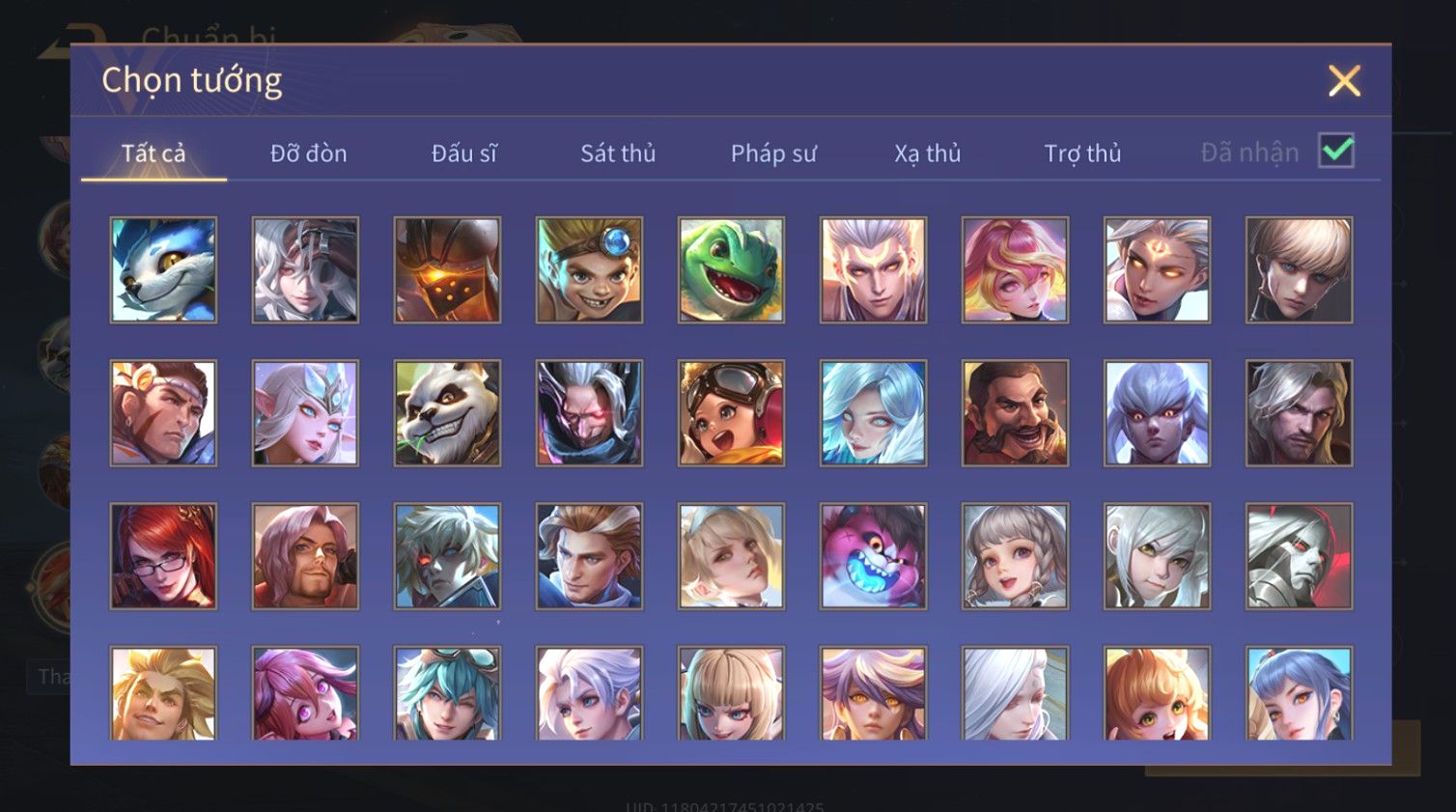Select the Tất cả tab

pos(154,154)
